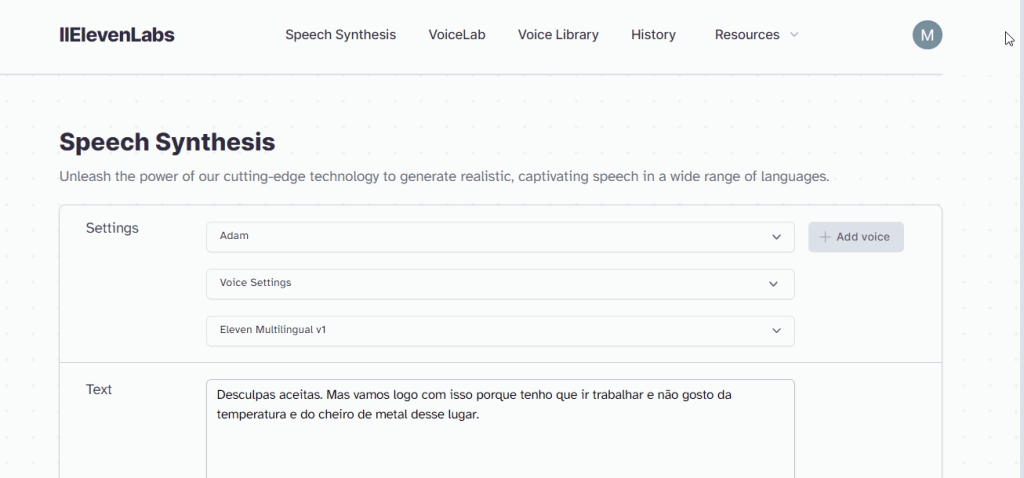
Task: Click the Text section label
Action: (x=99, y=389)
